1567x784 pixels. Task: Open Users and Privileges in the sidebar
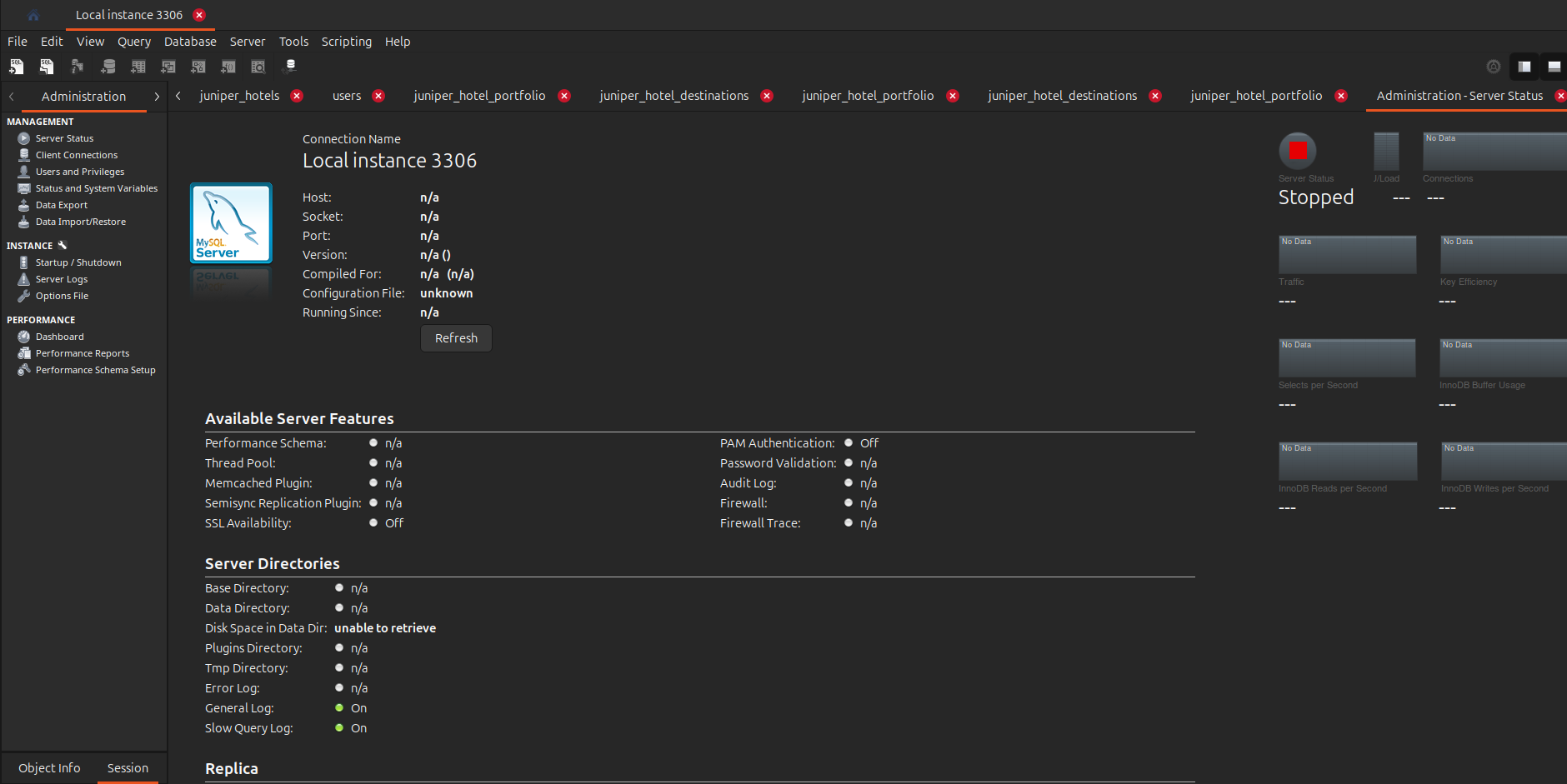(x=79, y=172)
